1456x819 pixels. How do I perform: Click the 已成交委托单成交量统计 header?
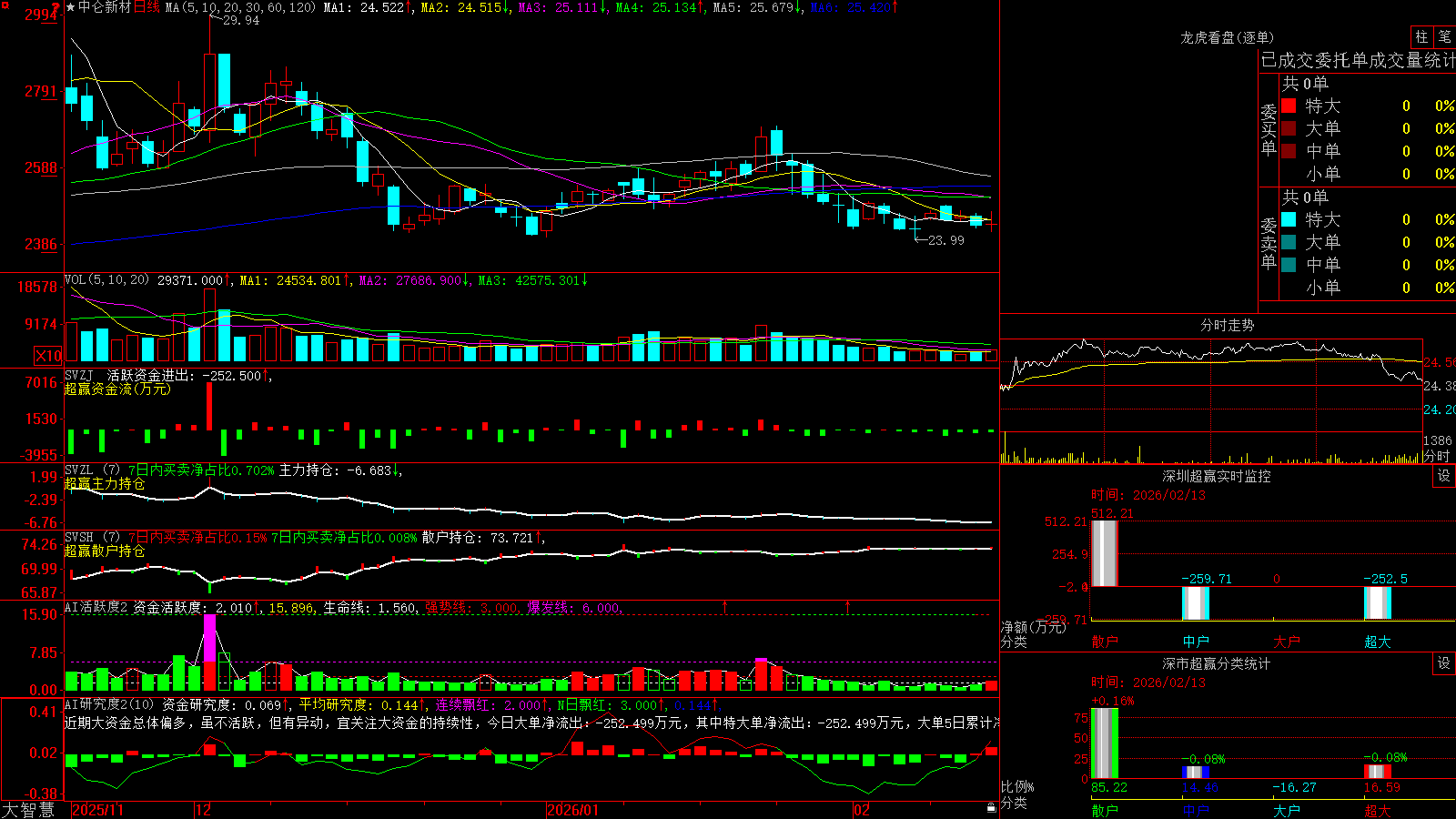tap(1358, 60)
